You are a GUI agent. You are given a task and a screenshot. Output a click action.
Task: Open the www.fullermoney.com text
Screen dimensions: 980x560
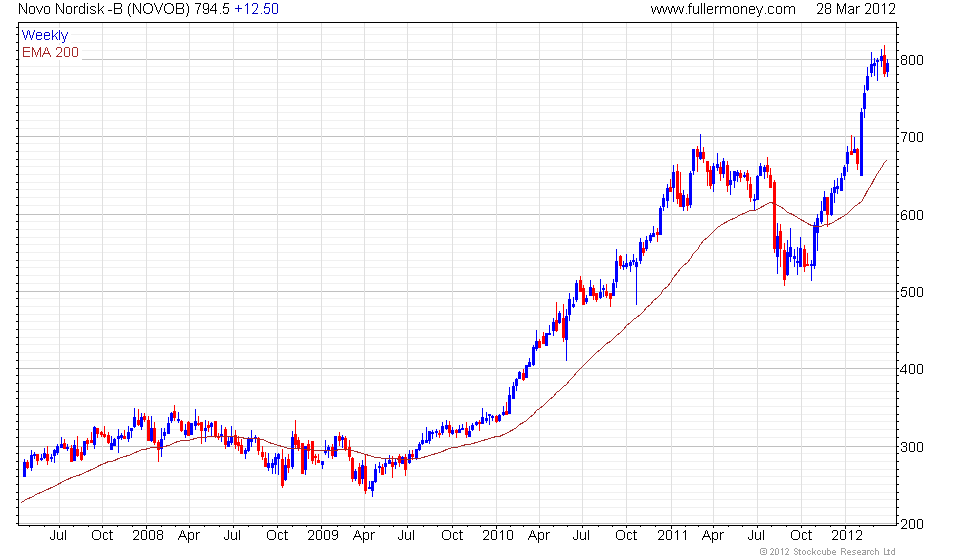tap(723, 9)
